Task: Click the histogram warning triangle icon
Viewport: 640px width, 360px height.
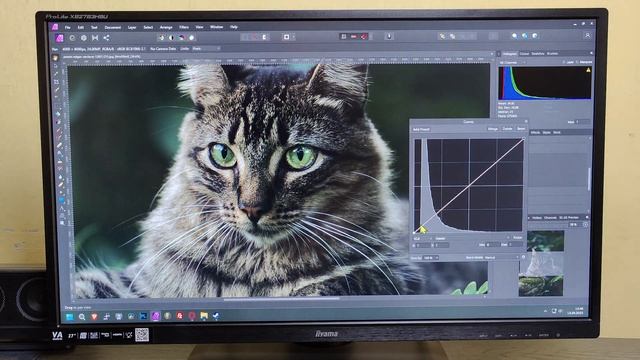Action: [x=588, y=70]
